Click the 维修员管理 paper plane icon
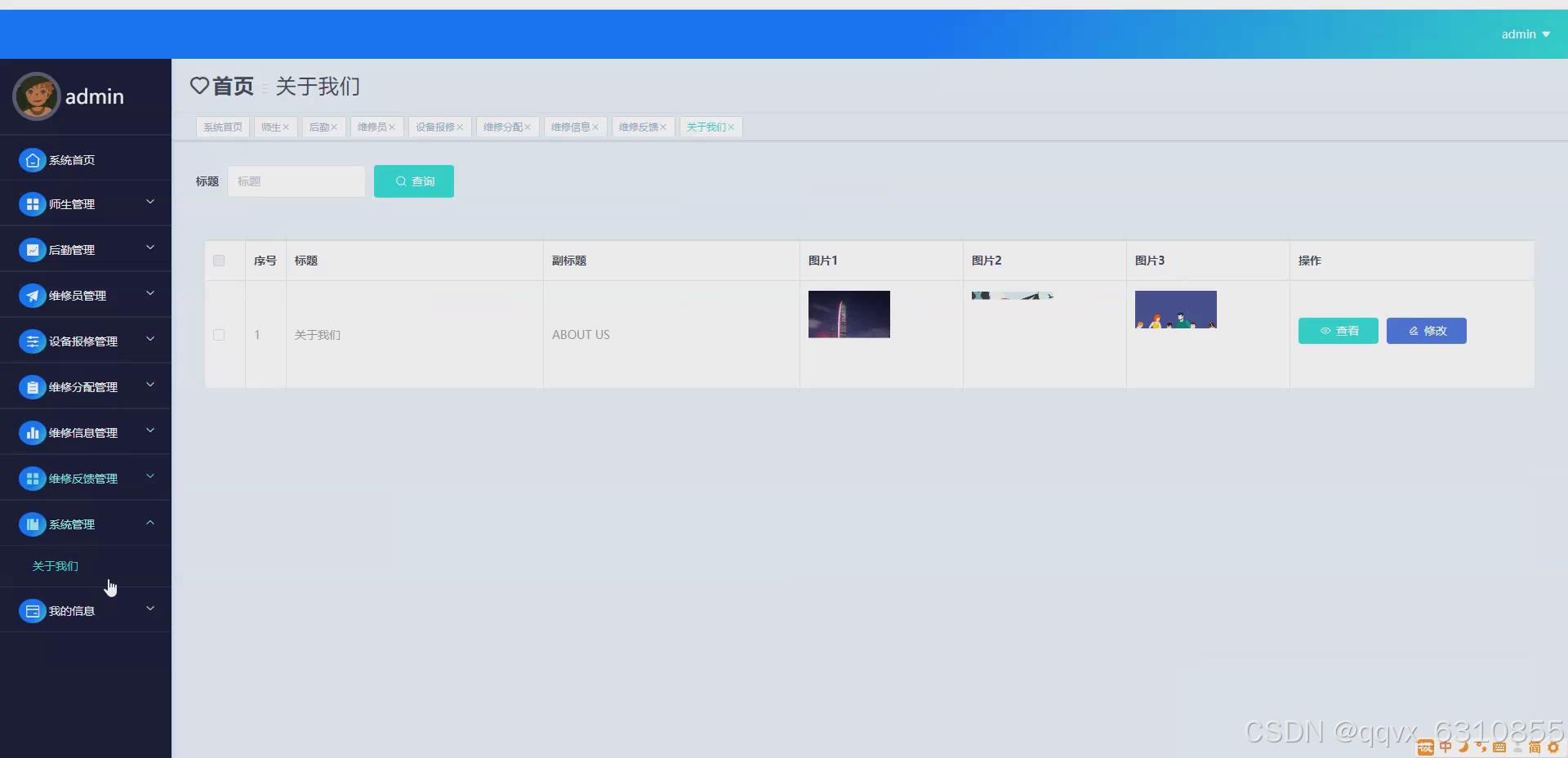This screenshot has width=1568, height=758. click(32, 296)
